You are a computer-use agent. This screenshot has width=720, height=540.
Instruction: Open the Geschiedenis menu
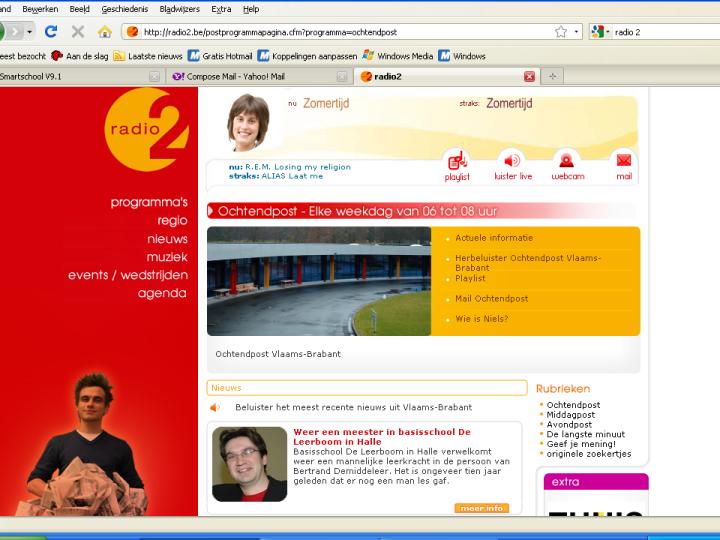pyautogui.click(x=124, y=9)
